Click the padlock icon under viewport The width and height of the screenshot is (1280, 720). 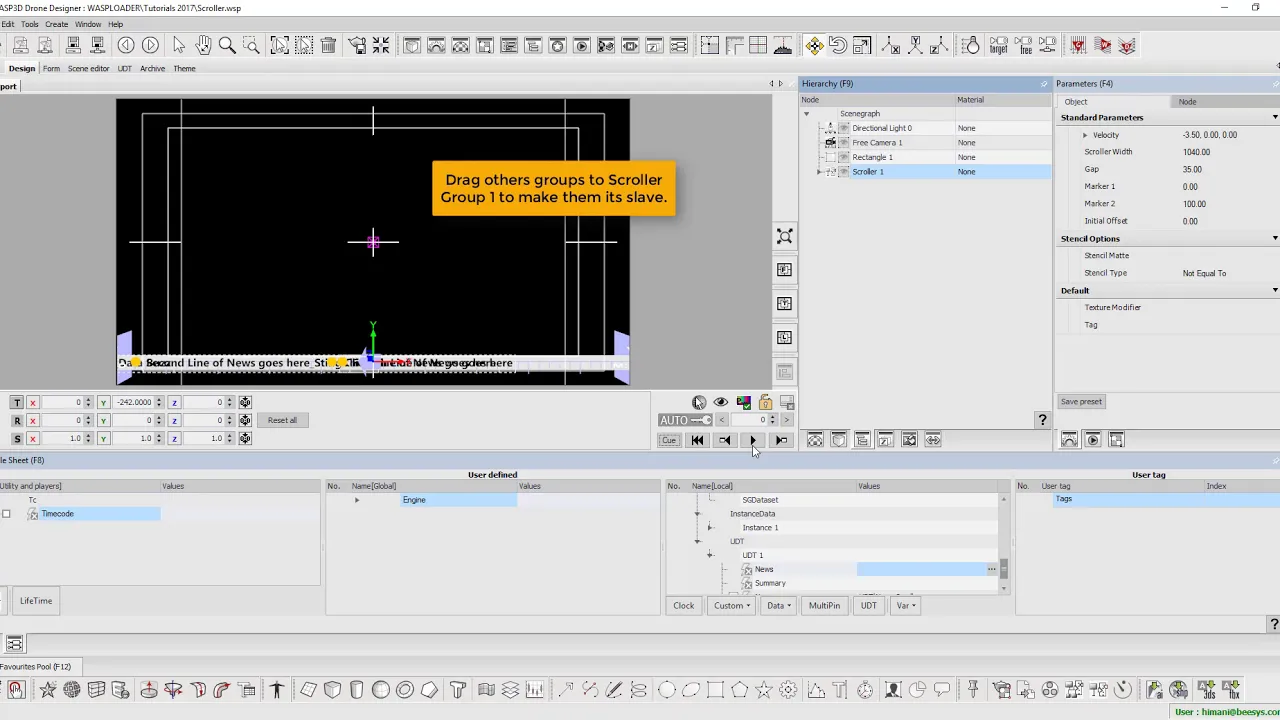pyautogui.click(x=765, y=402)
